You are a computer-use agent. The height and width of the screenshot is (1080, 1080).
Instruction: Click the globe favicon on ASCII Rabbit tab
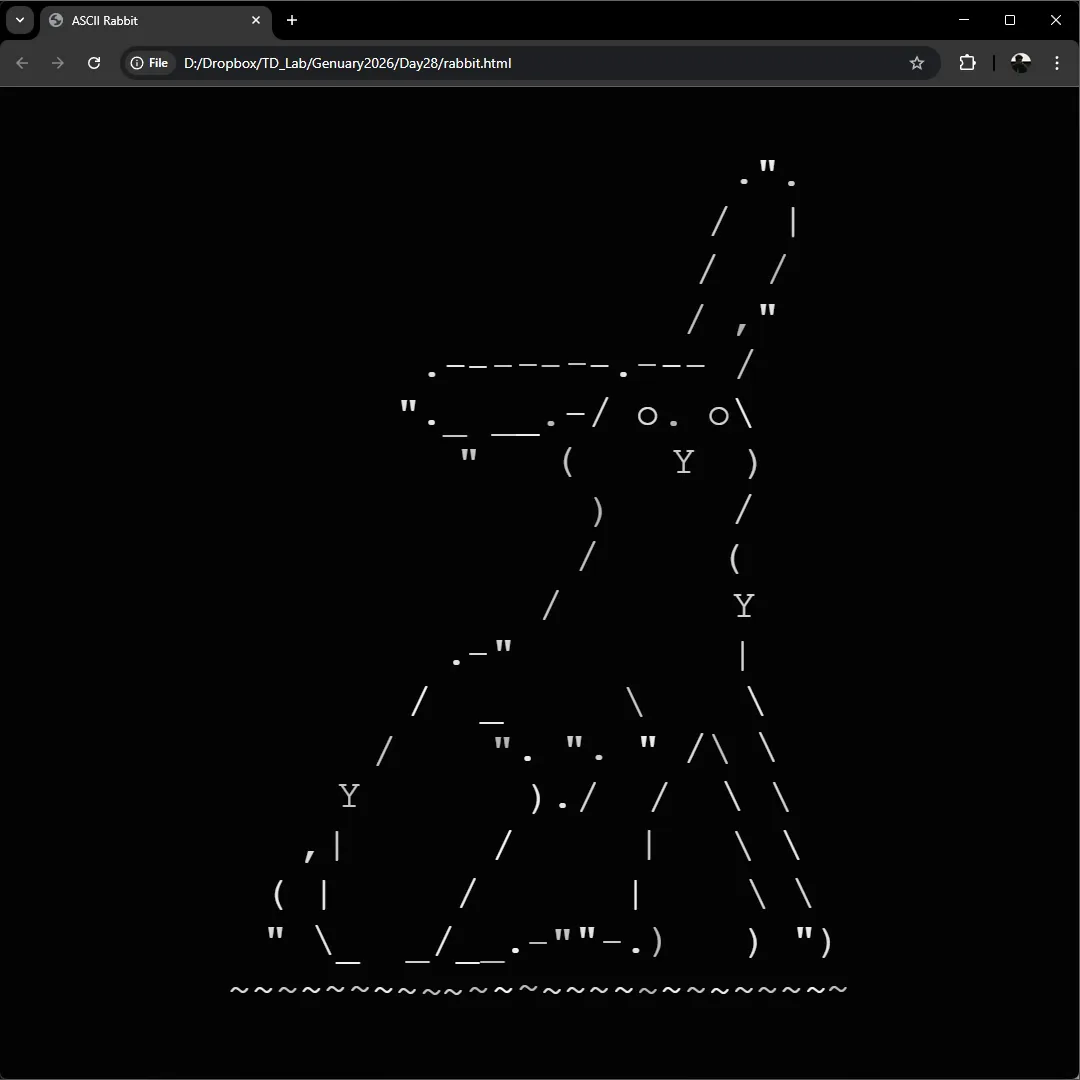click(56, 20)
